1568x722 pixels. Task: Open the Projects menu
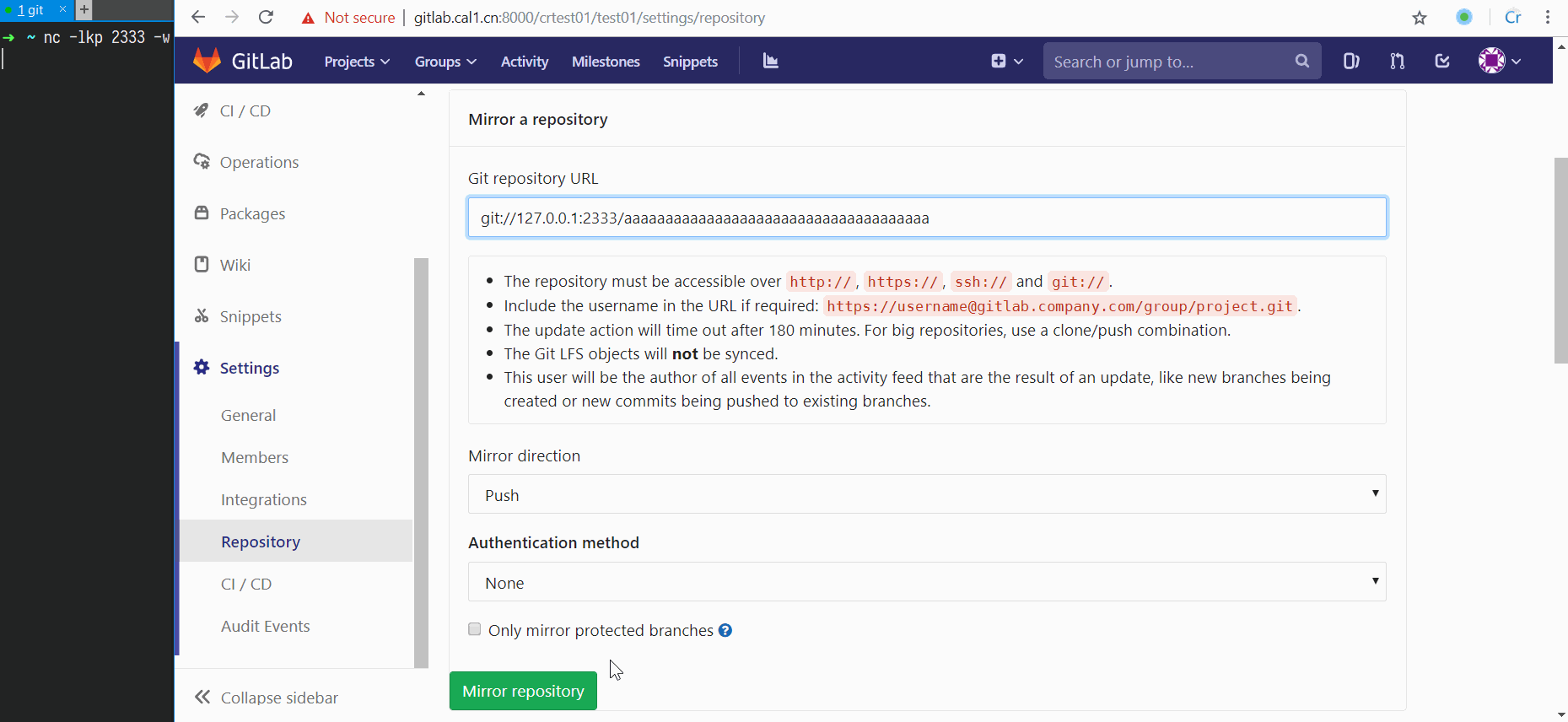(356, 62)
